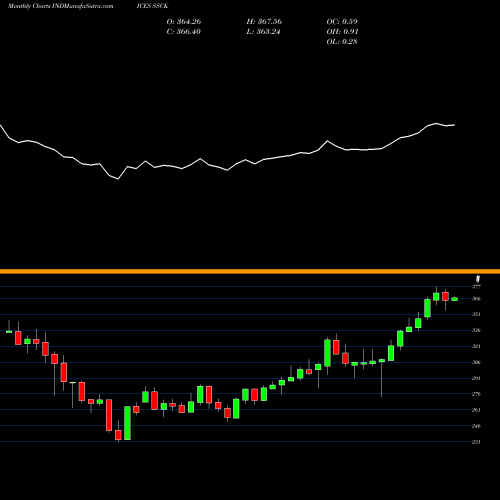Select the open value O: 364.26

[184, 22]
